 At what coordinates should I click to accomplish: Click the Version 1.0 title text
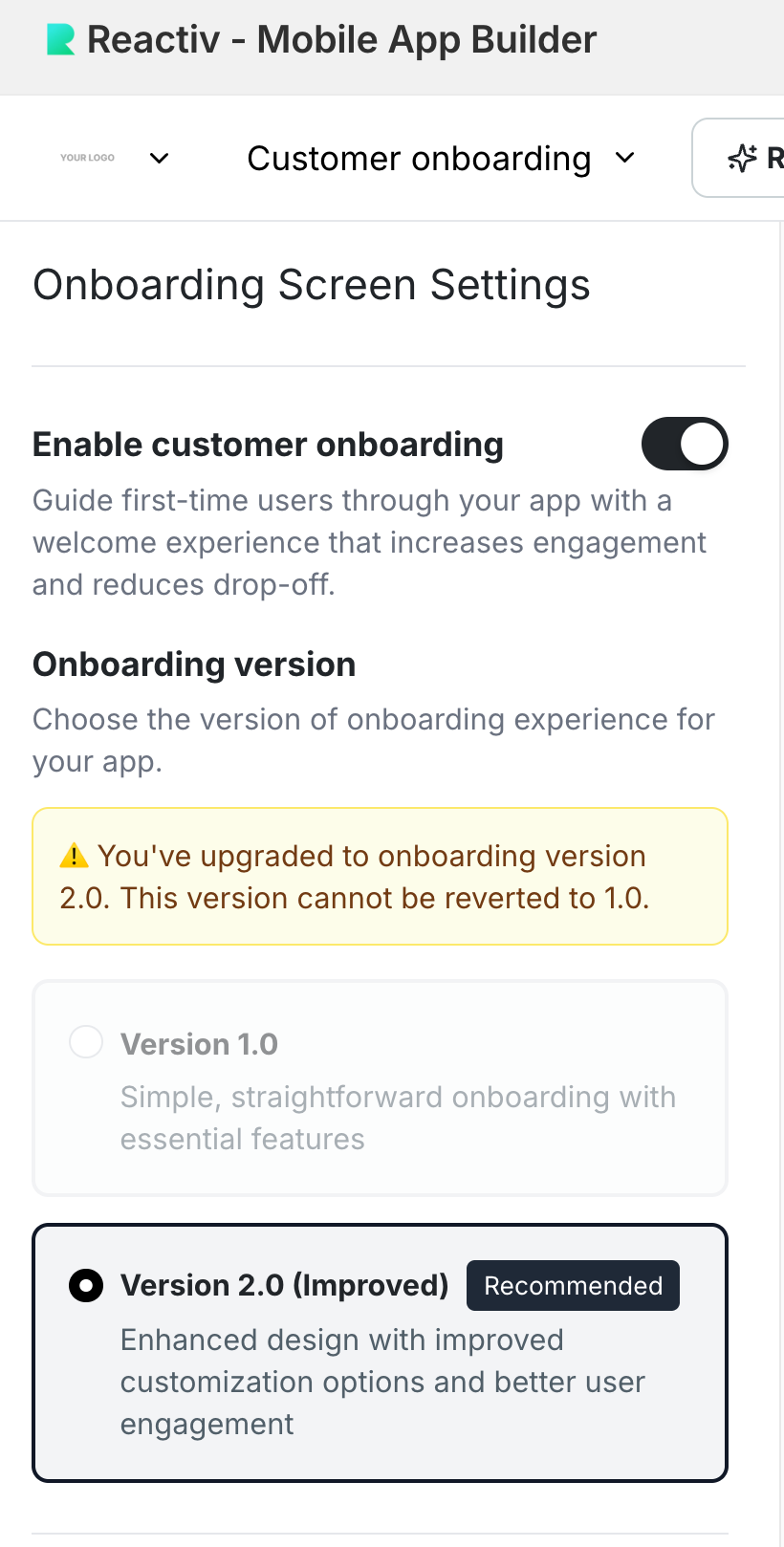coord(199,1044)
